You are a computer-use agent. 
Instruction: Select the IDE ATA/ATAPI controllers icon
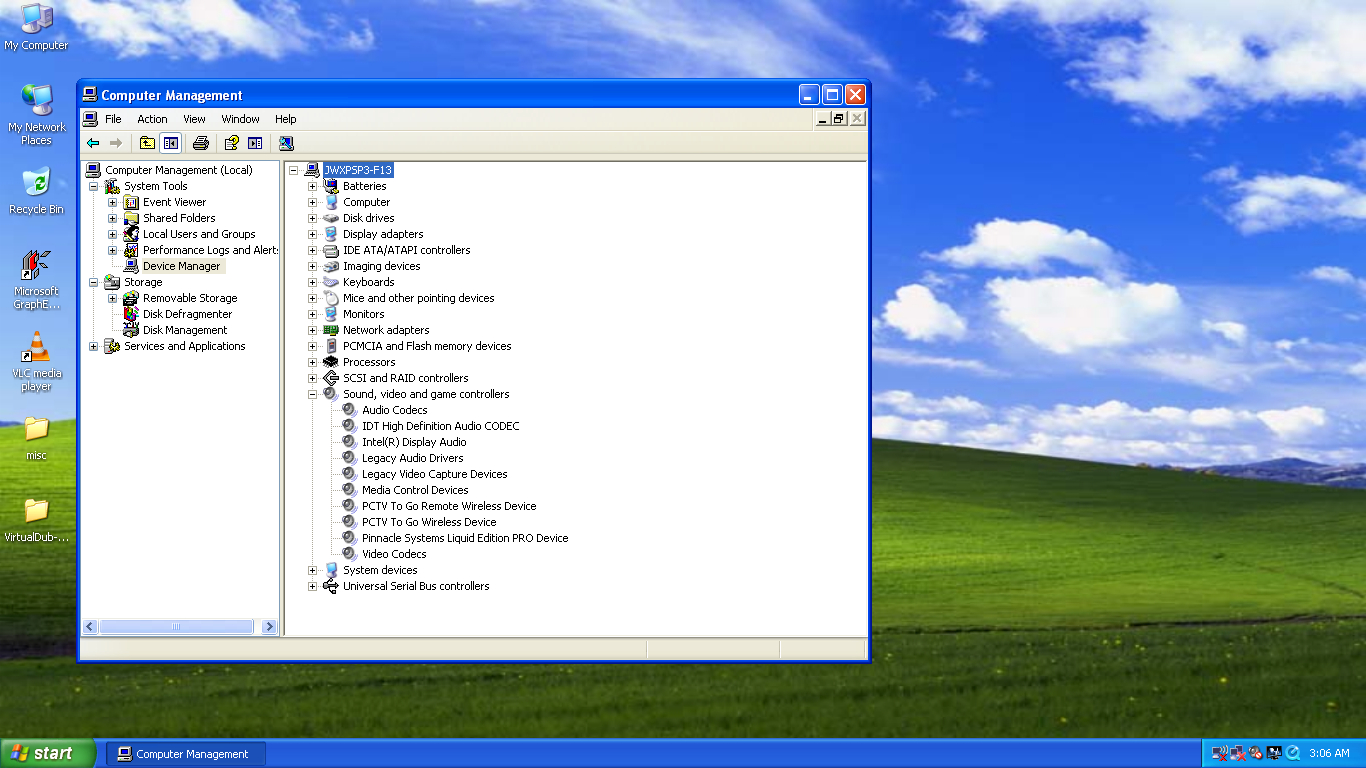tap(331, 250)
